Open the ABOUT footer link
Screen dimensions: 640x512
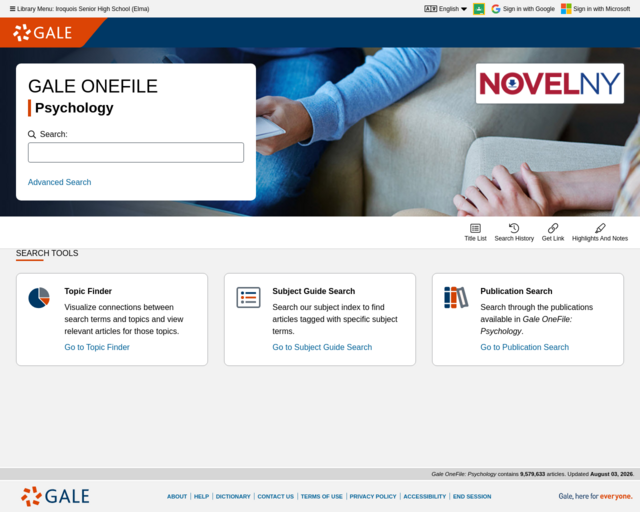[x=177, y=496]
